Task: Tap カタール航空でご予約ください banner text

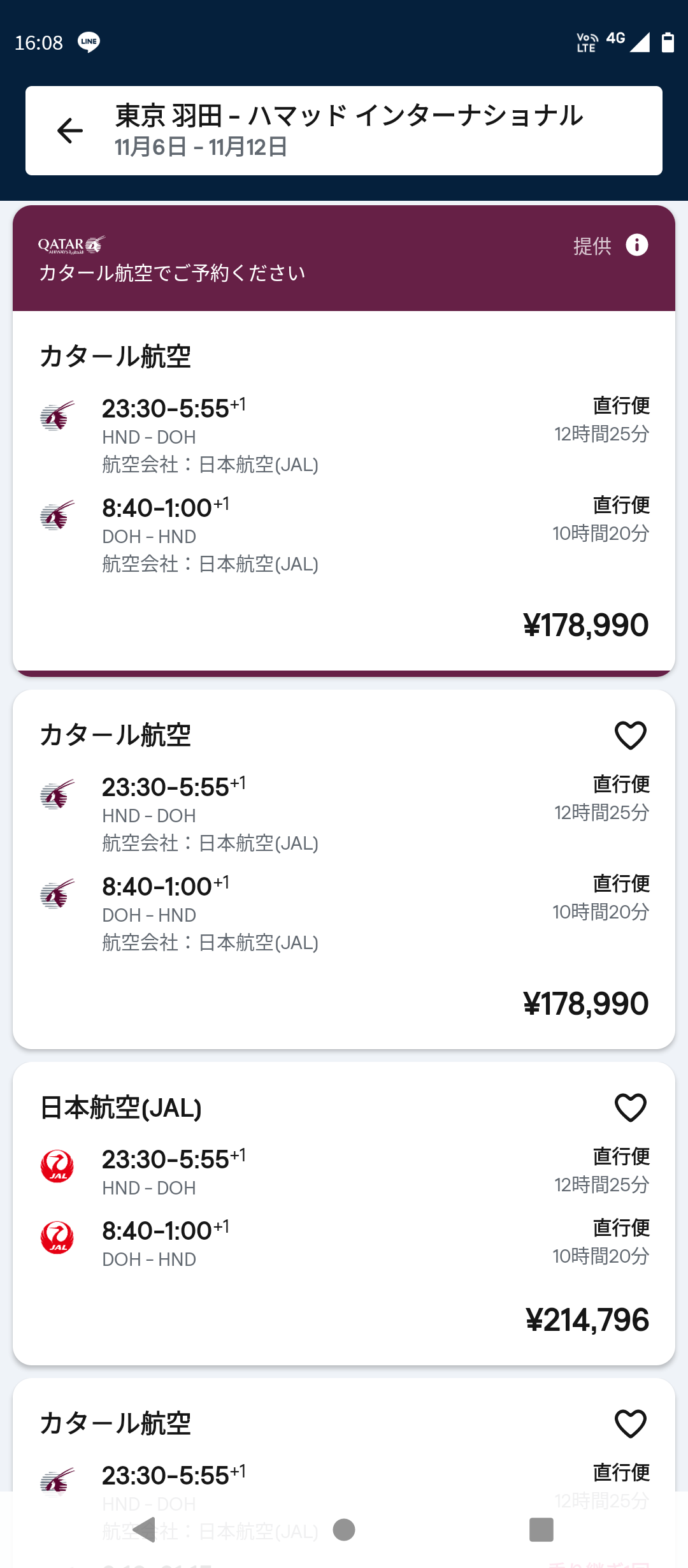Action: 172,273
